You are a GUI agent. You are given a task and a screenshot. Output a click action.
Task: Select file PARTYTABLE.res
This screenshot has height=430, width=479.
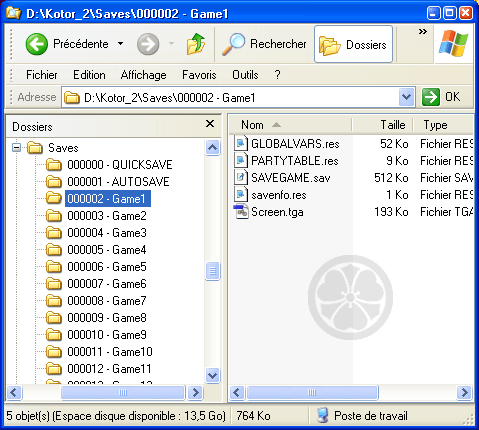295,161
